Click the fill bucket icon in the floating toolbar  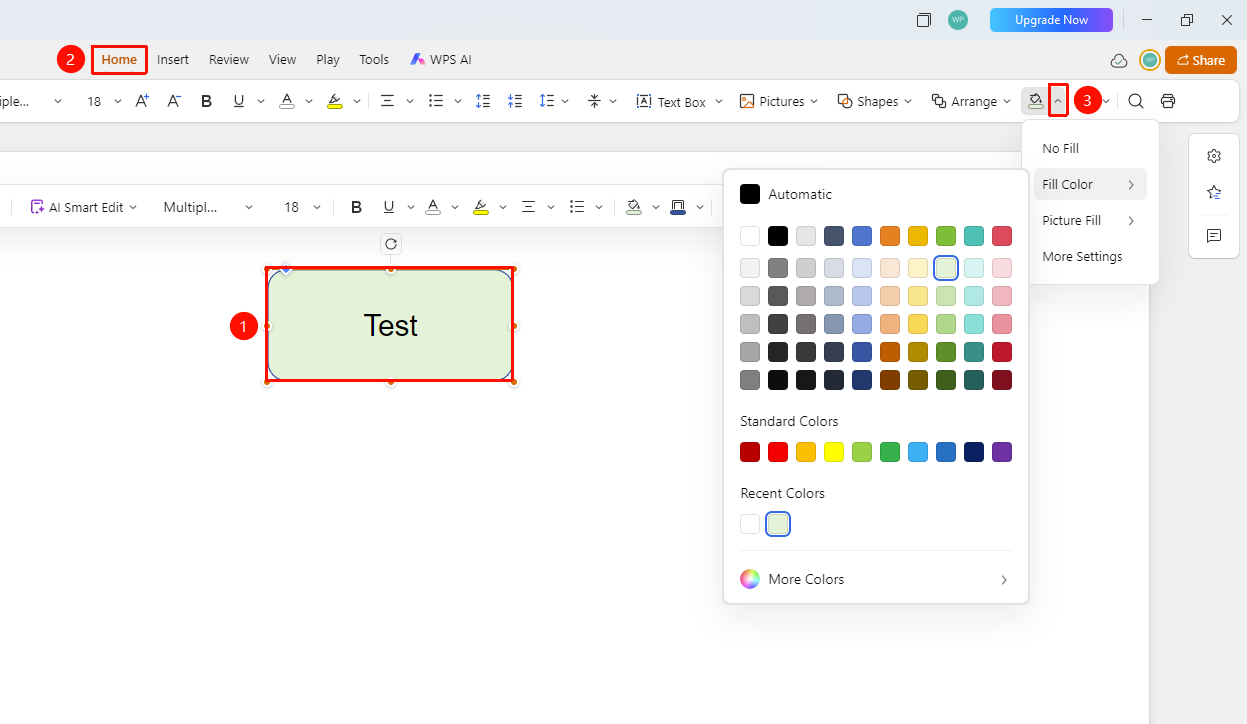pyautogui.click(x=633, y=207)
